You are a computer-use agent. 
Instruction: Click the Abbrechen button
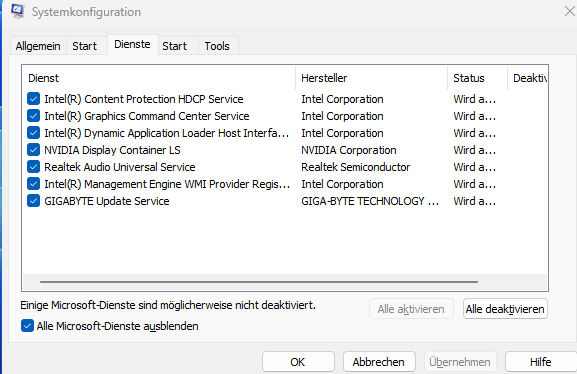coord(379,362)
